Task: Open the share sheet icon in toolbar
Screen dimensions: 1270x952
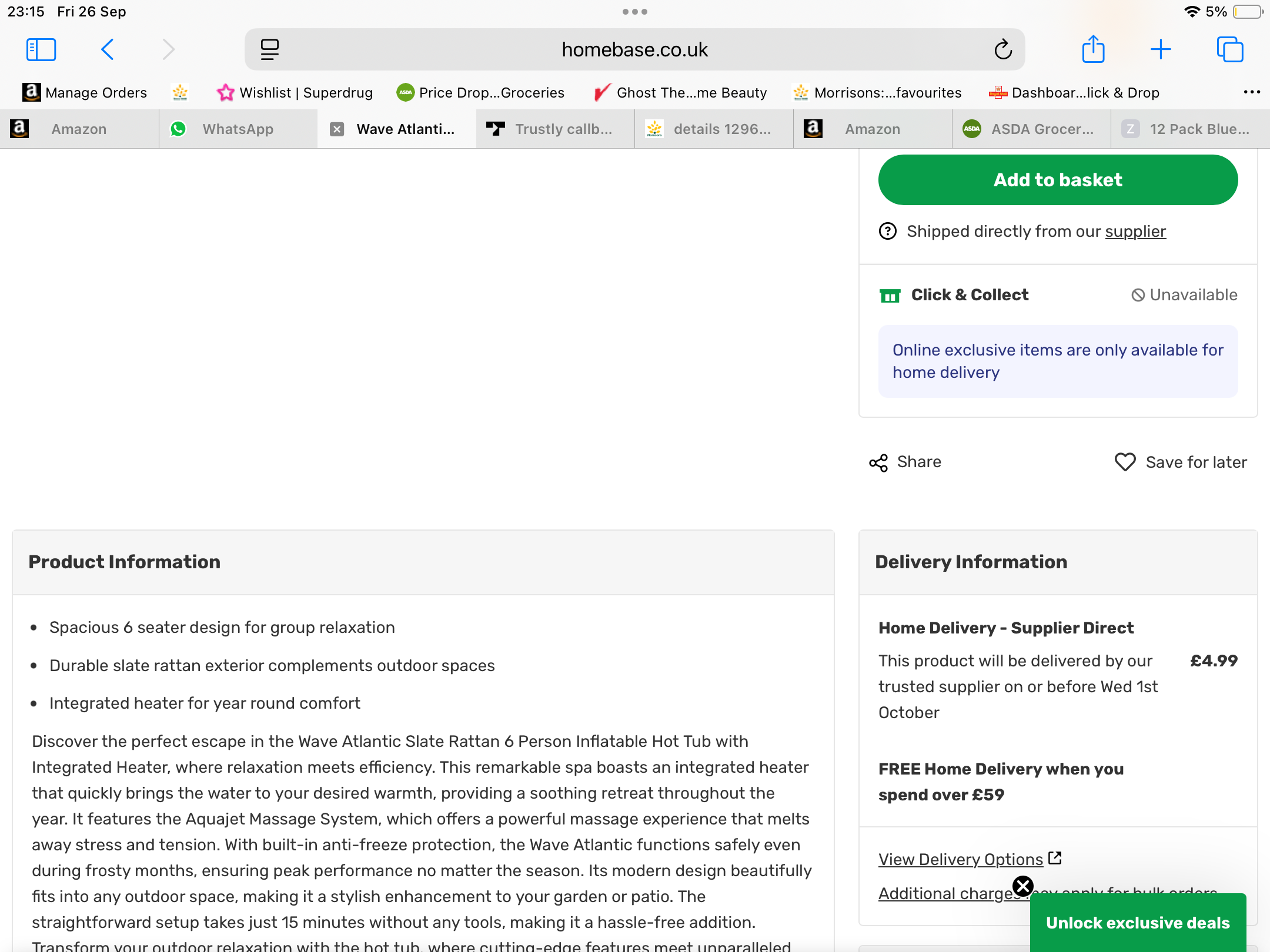Action: [1093, 49]
